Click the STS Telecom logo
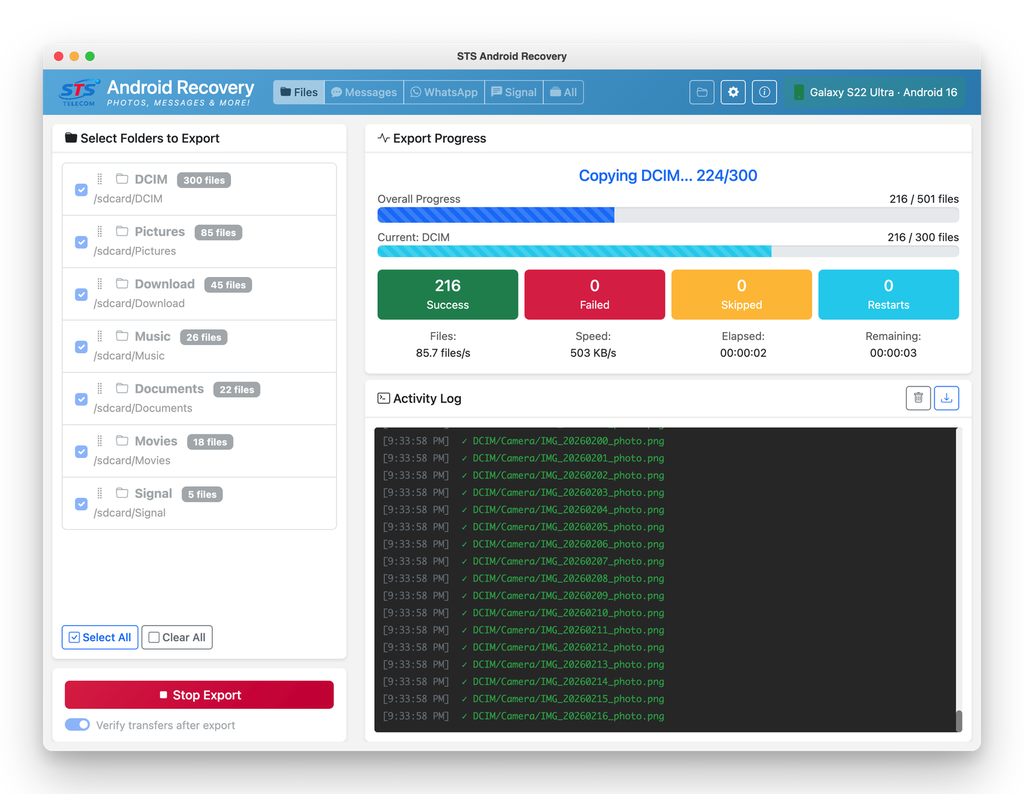This screenshot has width=1024, height=794. (79, 92)
